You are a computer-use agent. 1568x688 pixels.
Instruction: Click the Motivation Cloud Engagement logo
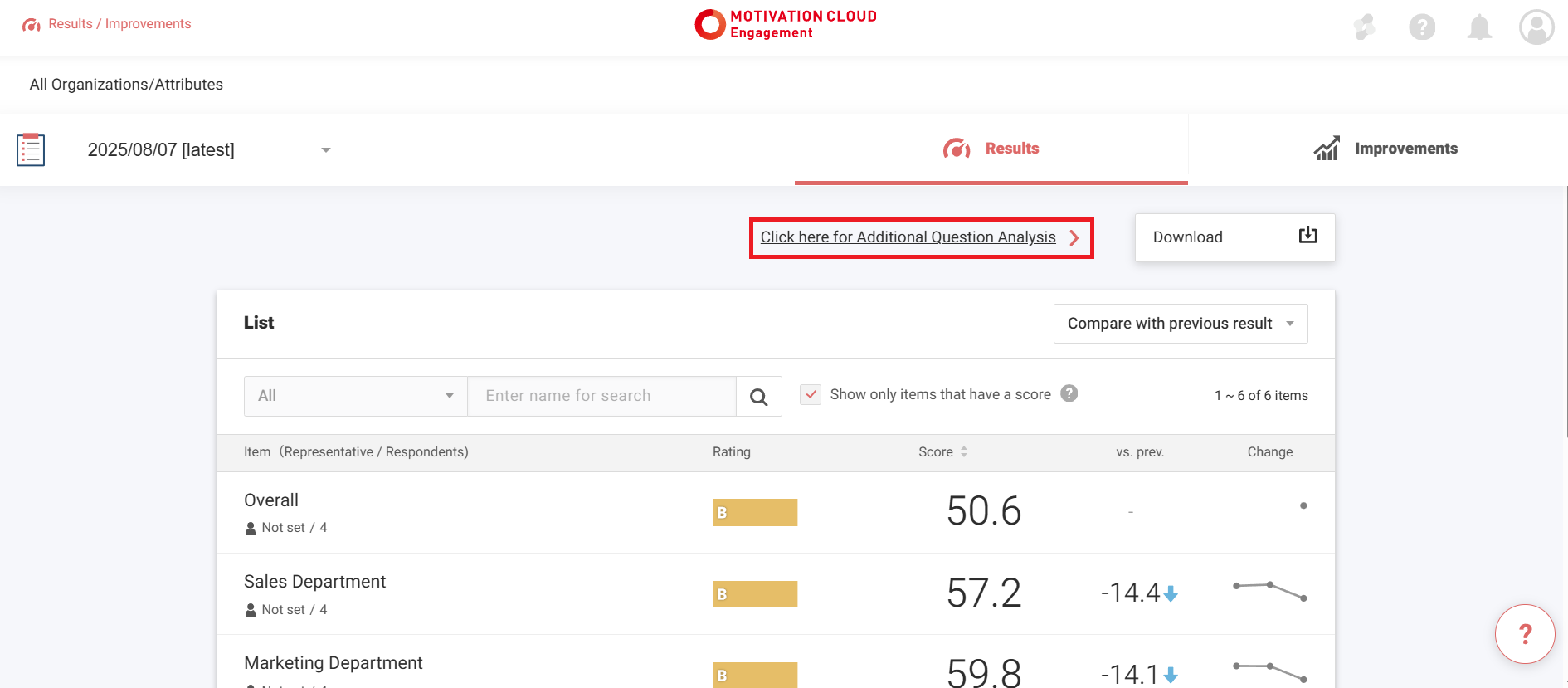tap(785, 24)
